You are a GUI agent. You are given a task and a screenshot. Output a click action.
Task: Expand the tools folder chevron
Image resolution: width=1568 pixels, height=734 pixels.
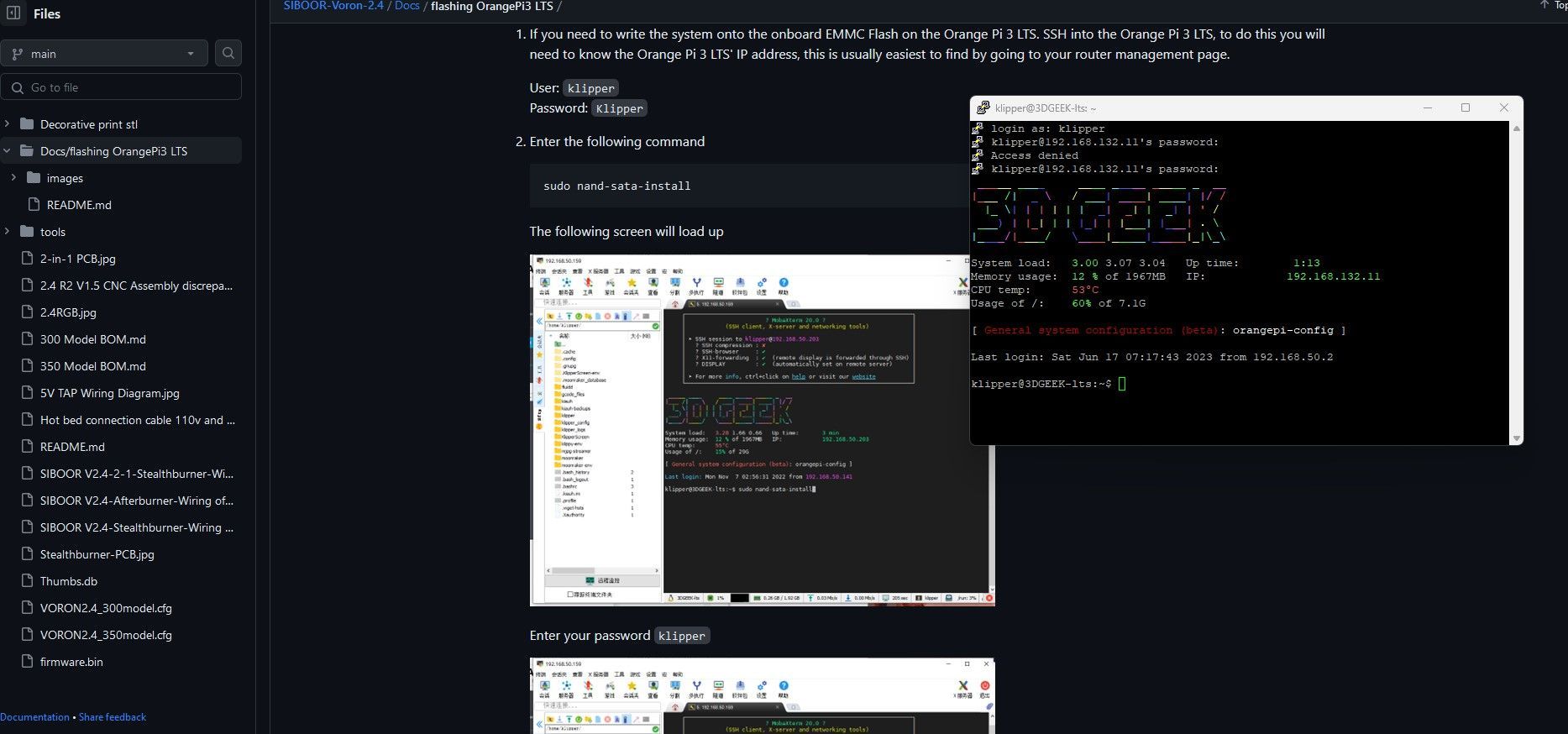pyautogui.click(x=8, y=232)
